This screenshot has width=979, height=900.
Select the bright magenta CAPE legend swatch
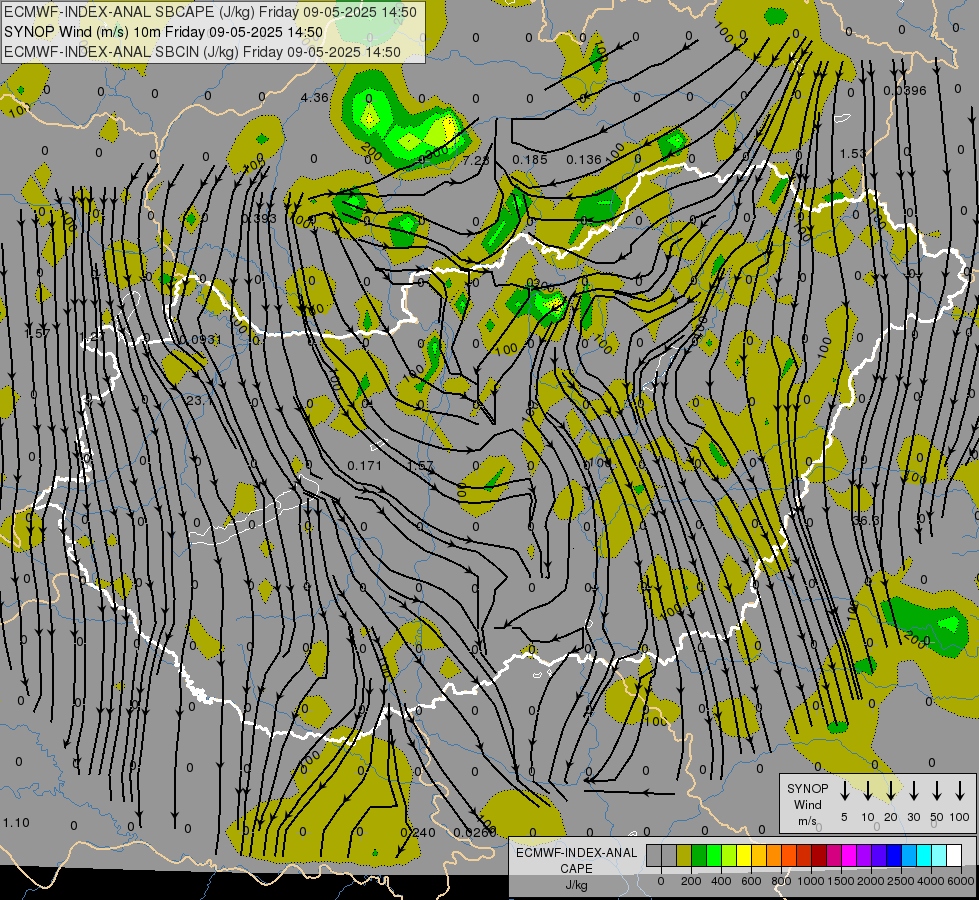point(849,856)
